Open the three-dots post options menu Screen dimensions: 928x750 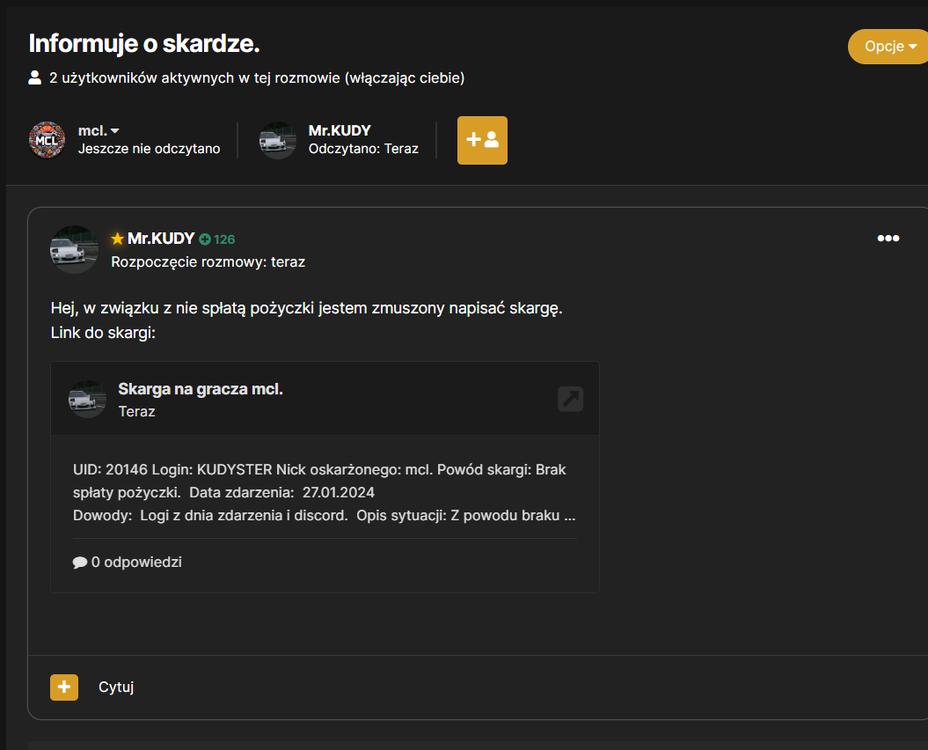pyautogui.click(x=888, y=238)
